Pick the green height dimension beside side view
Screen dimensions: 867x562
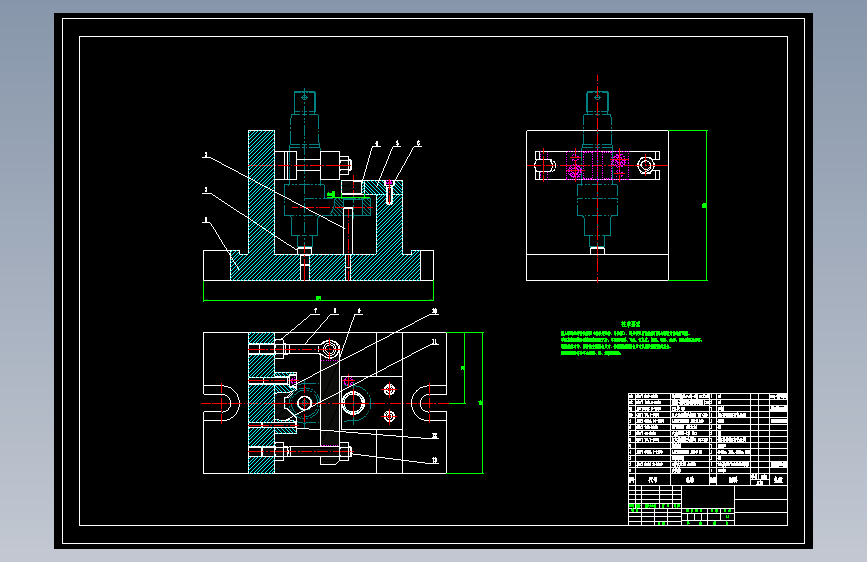pyautogui.click(x=704, y=205)
